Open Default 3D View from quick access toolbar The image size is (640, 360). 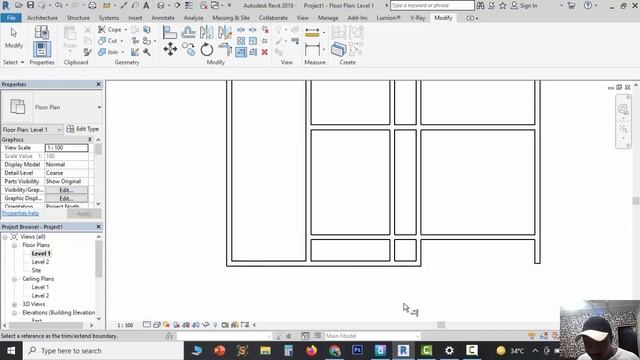click(x=161, y=5)
